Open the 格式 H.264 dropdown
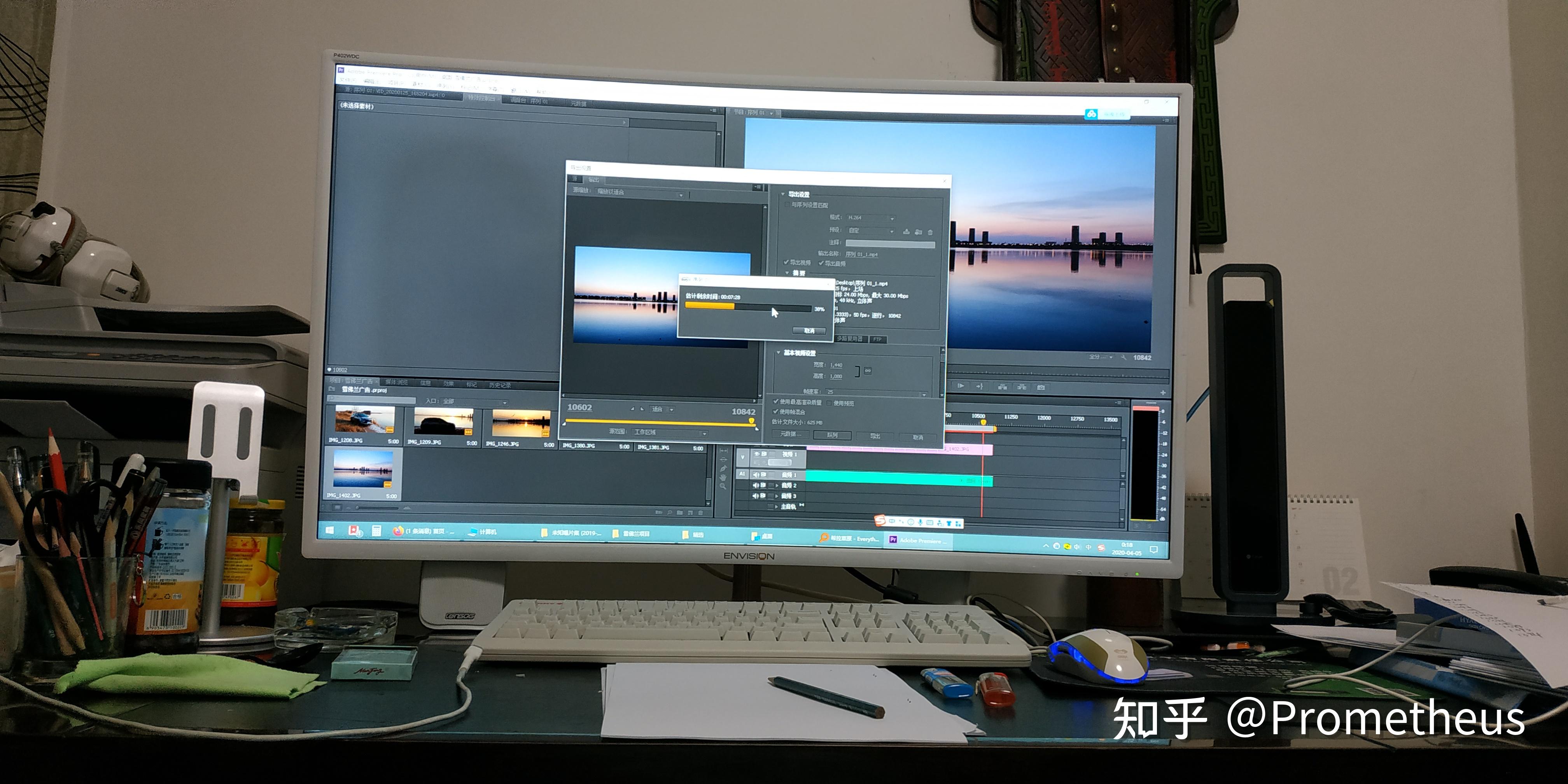Image resolution: width=1568 pixels, height=784 pixels. [870, 218]
